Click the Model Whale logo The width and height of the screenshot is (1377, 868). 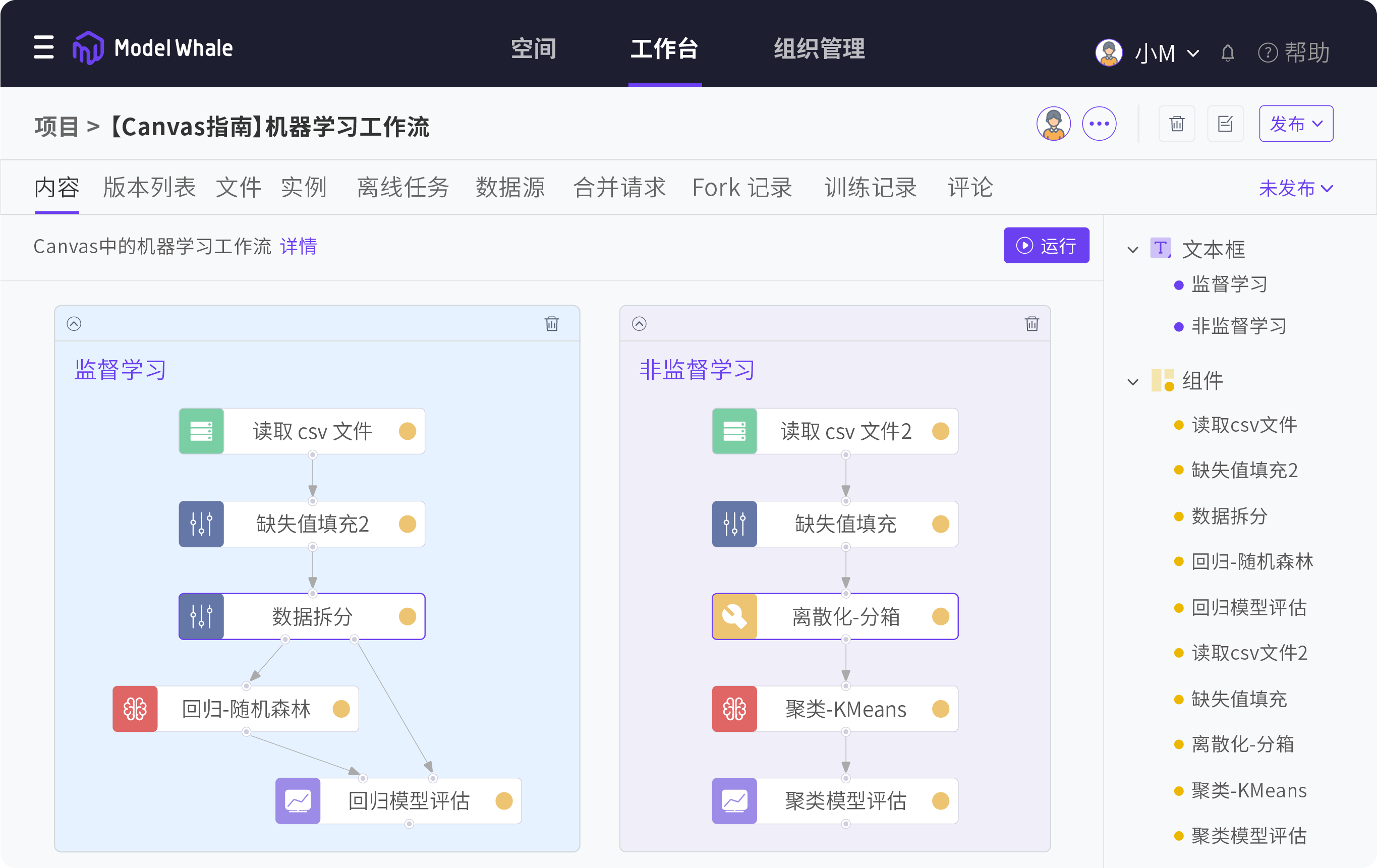pos(153,48)
